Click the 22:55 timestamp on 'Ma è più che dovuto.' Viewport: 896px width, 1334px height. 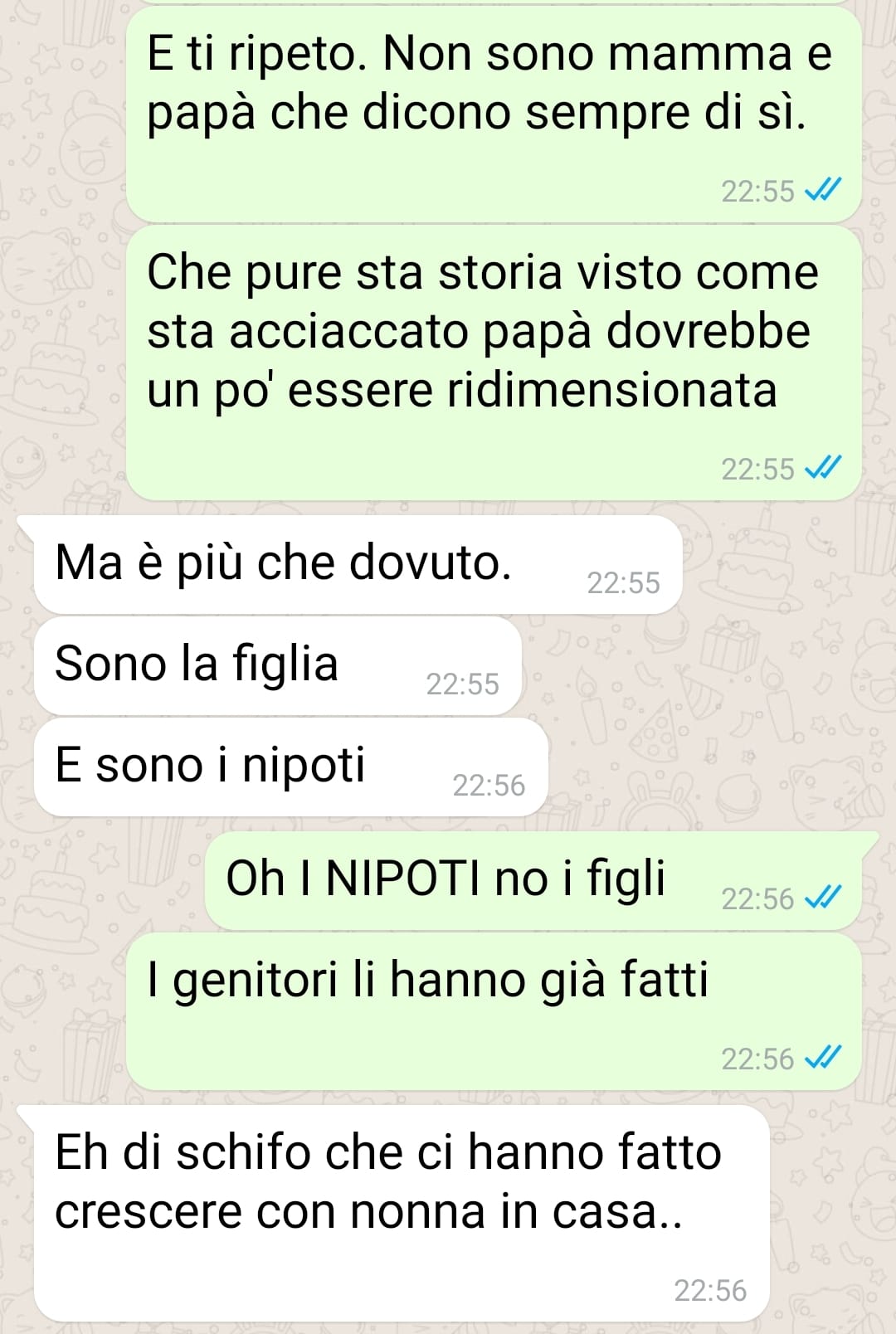[x=623, y=583]
